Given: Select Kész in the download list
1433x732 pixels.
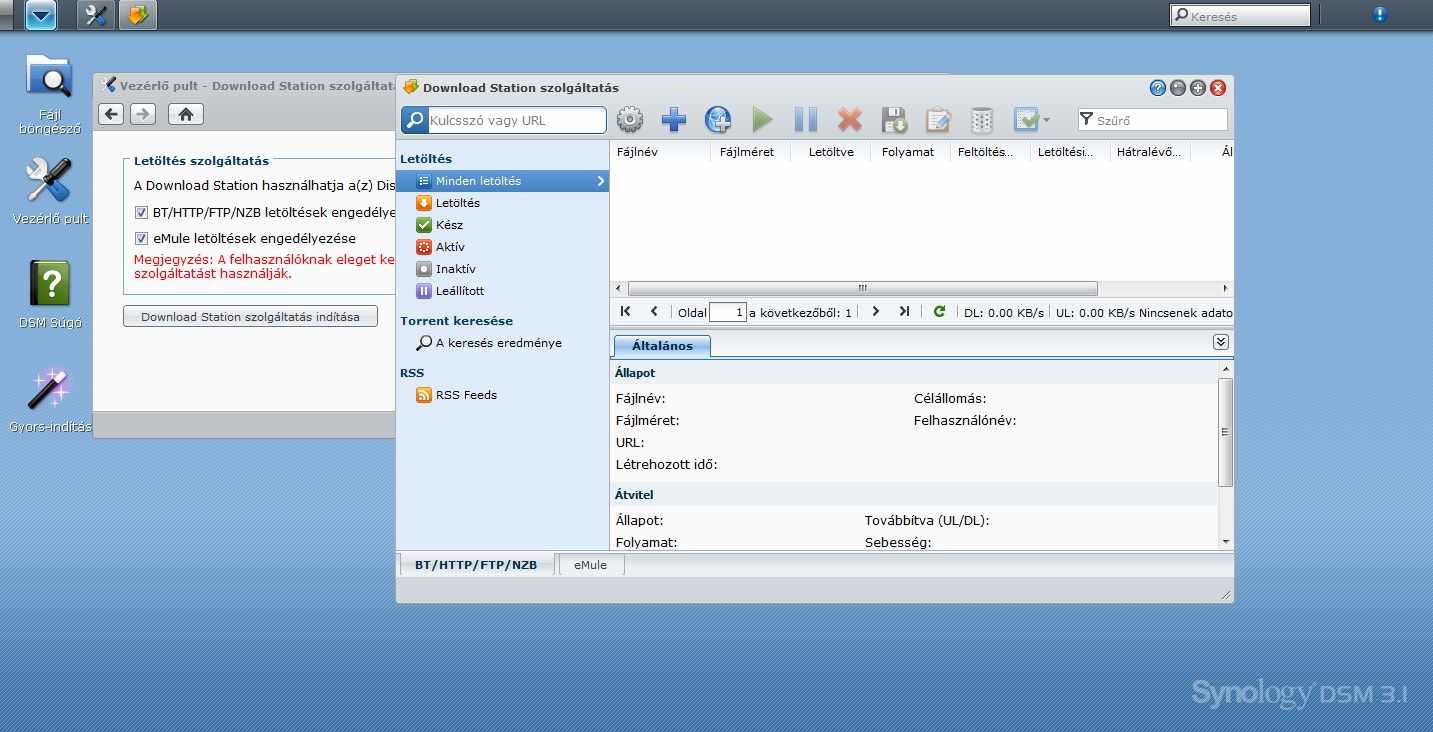Looking at the screenshot, I should point(449,225).
